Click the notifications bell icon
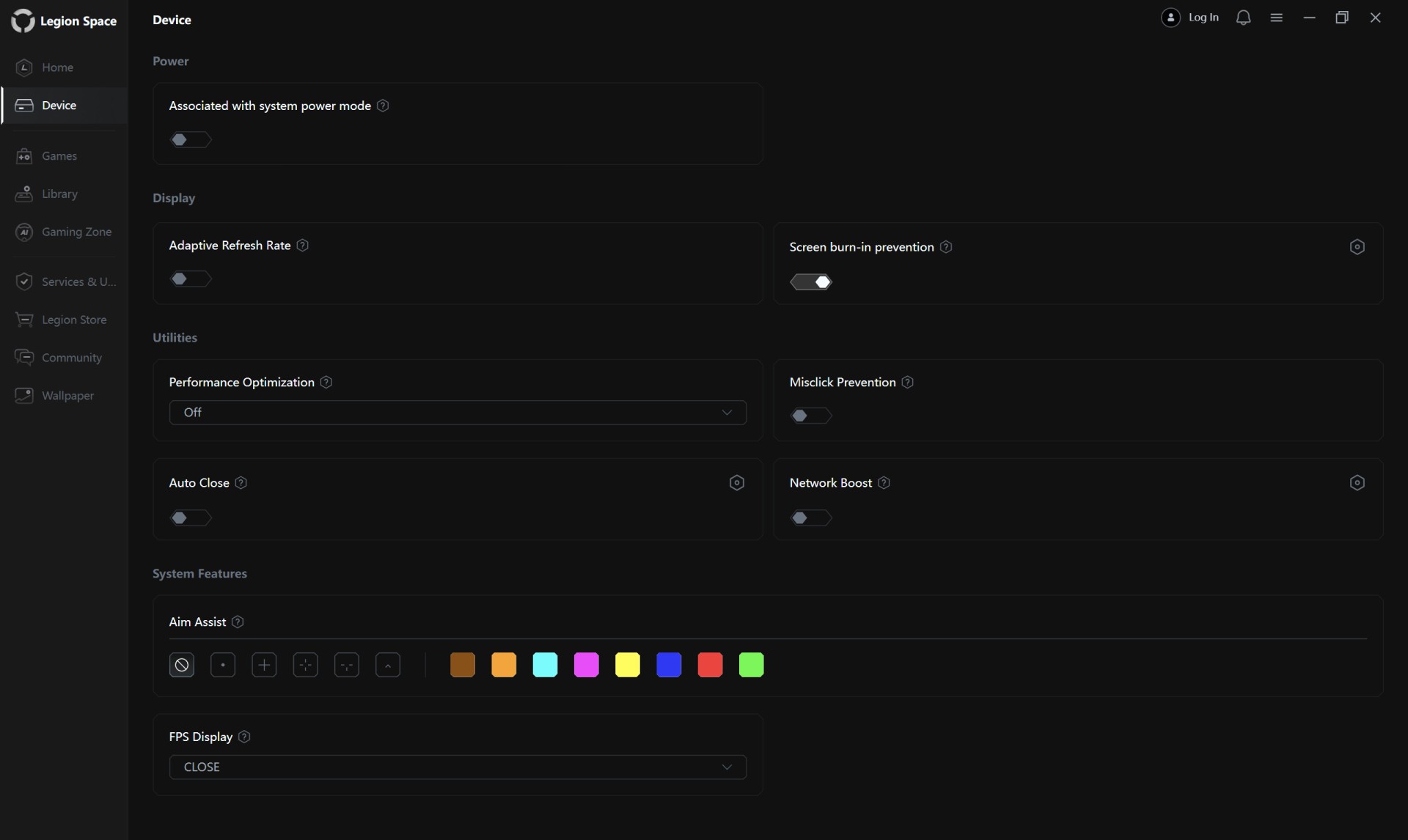1408x840 pixels. tap(1243, 18)
